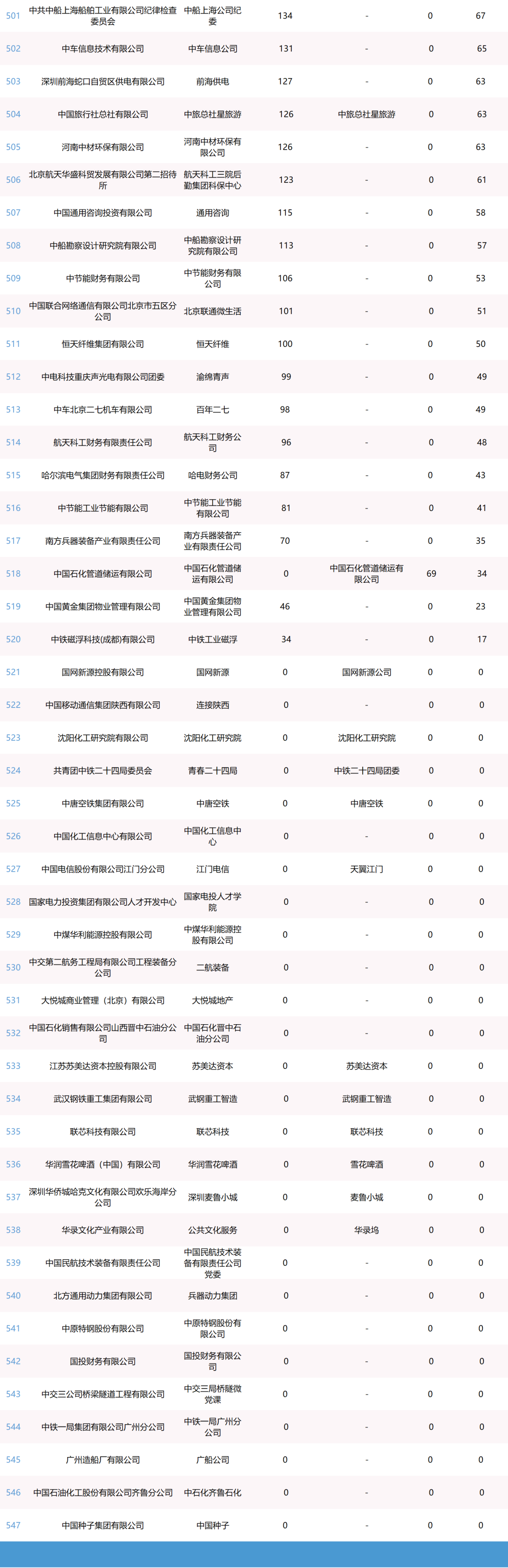Click value 134 in row 501

[285, 16]
